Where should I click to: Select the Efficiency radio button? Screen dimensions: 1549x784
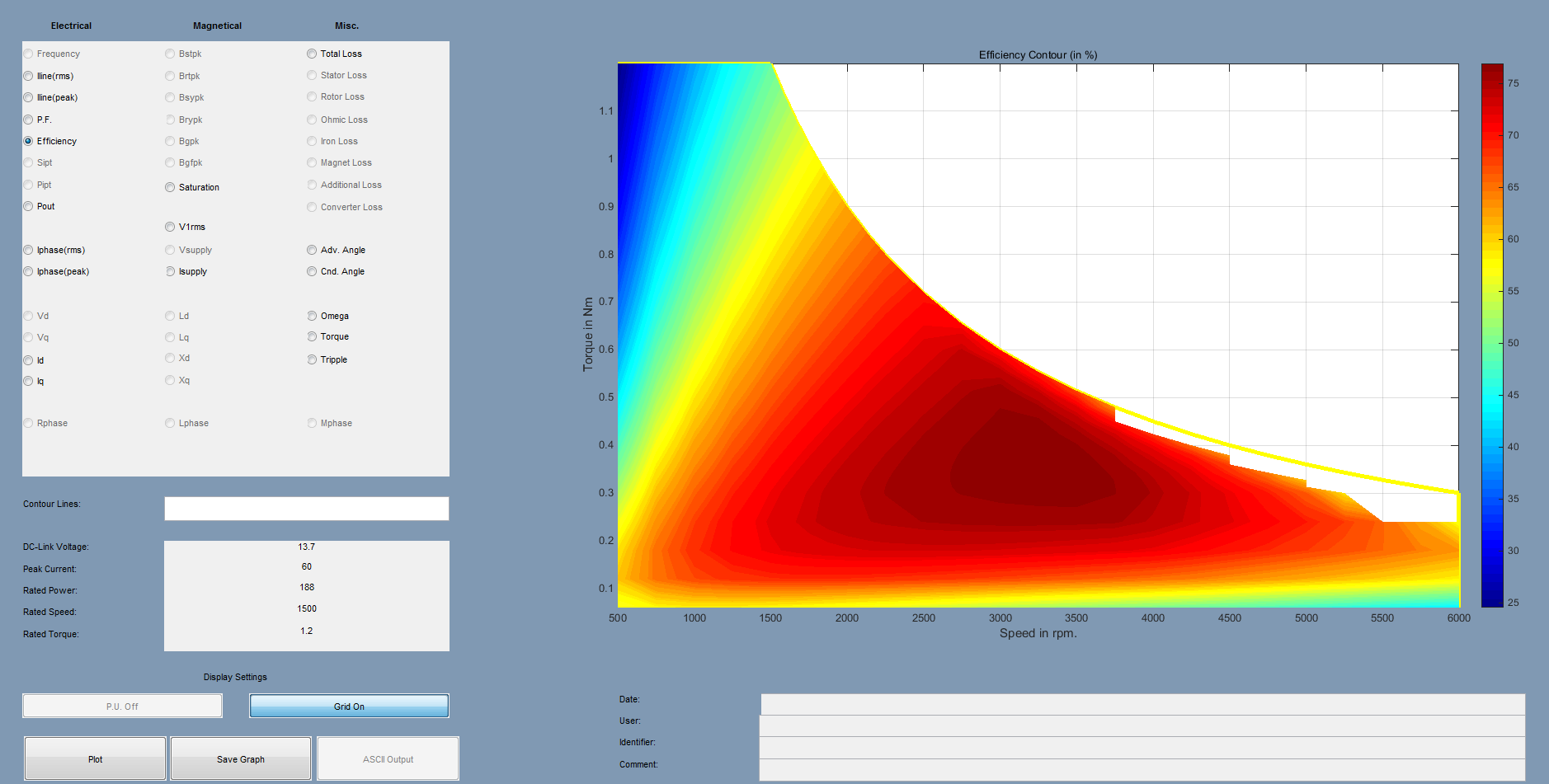click(x=29, y=141)
